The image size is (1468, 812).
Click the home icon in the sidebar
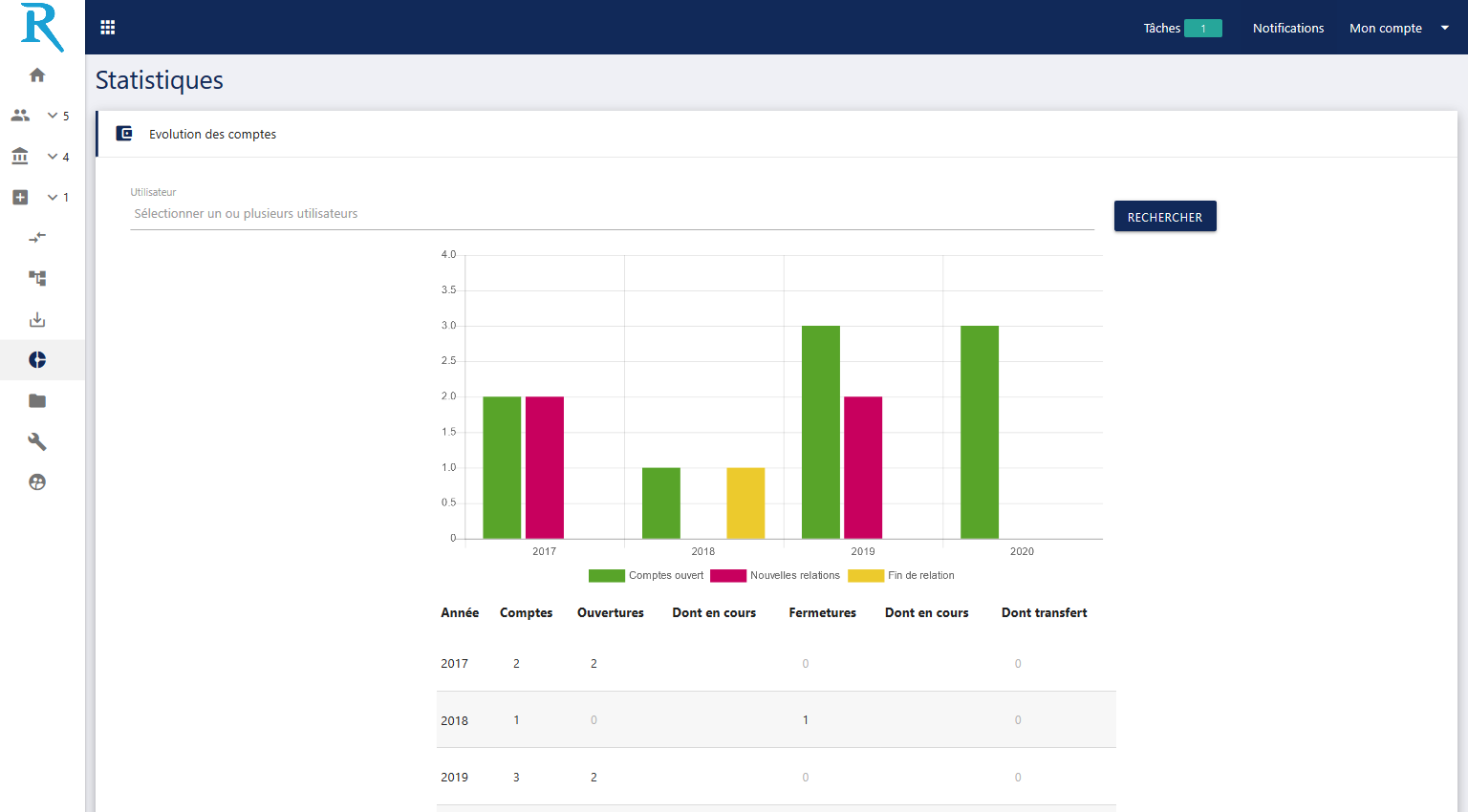37,75
